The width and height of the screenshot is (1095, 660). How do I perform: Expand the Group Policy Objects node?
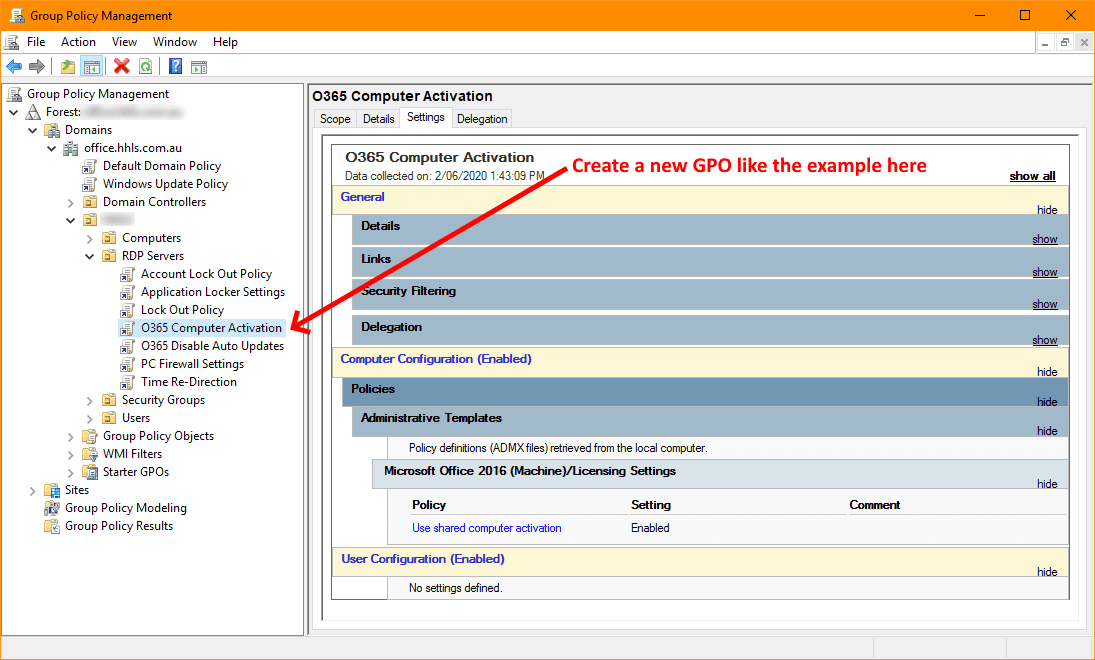click(71, 436)
